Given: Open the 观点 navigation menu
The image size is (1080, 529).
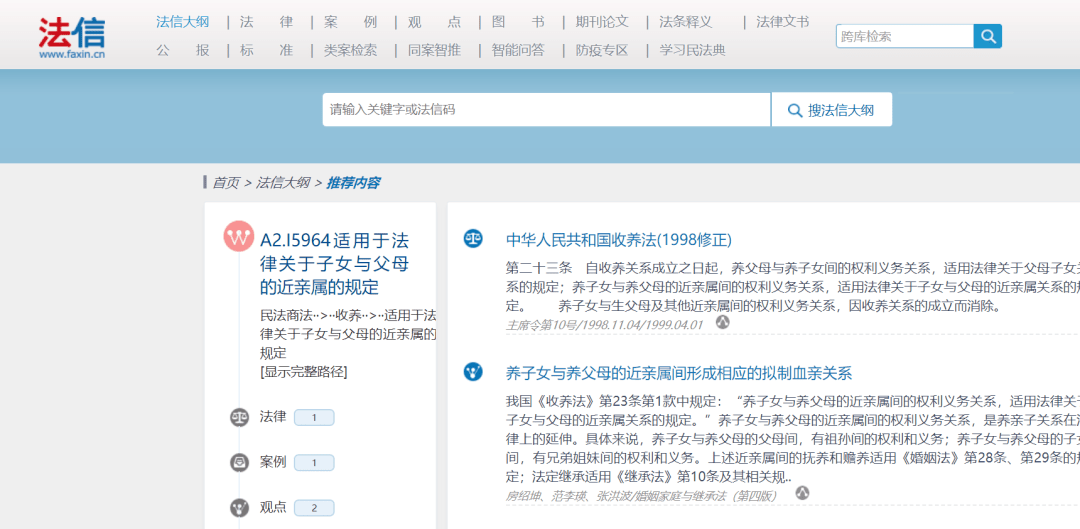Looking at the screenshot, I should (x=435, y=22).
